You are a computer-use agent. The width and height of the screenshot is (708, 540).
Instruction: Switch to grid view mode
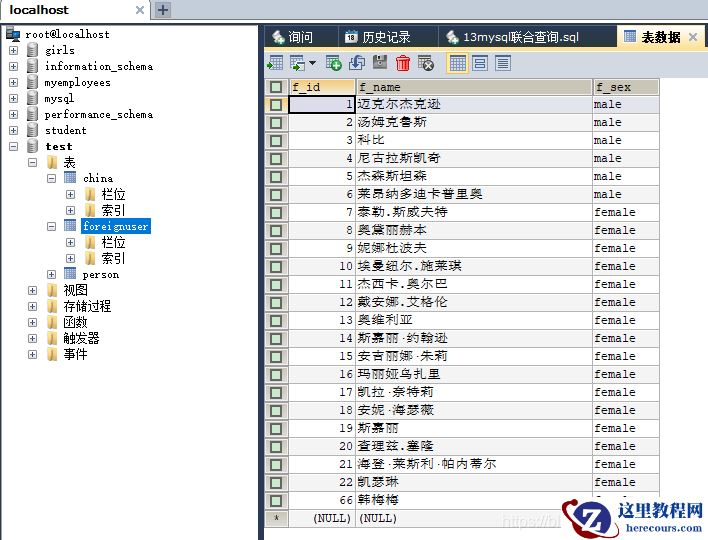tap(457, 63)
